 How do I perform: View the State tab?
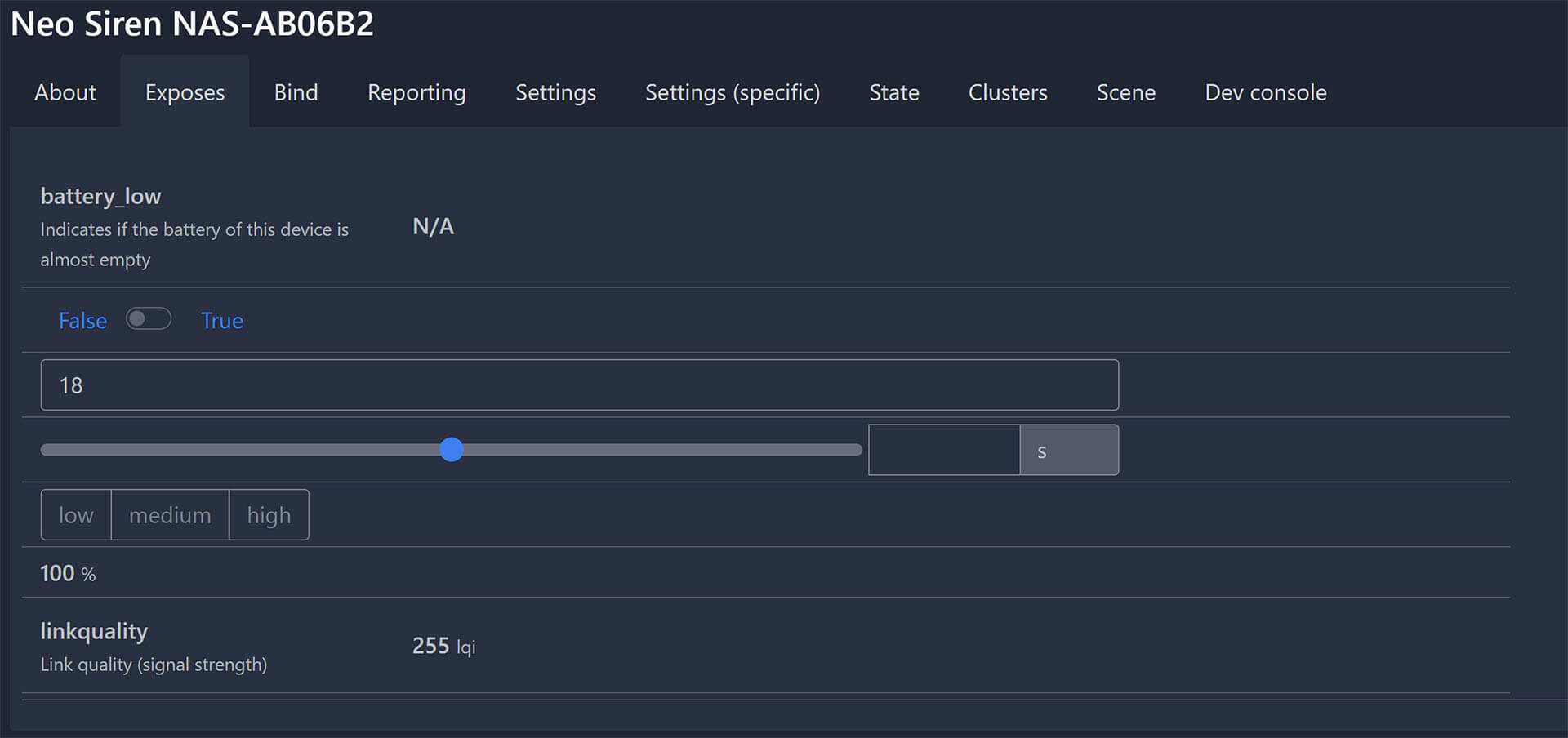tap(893, 92)
